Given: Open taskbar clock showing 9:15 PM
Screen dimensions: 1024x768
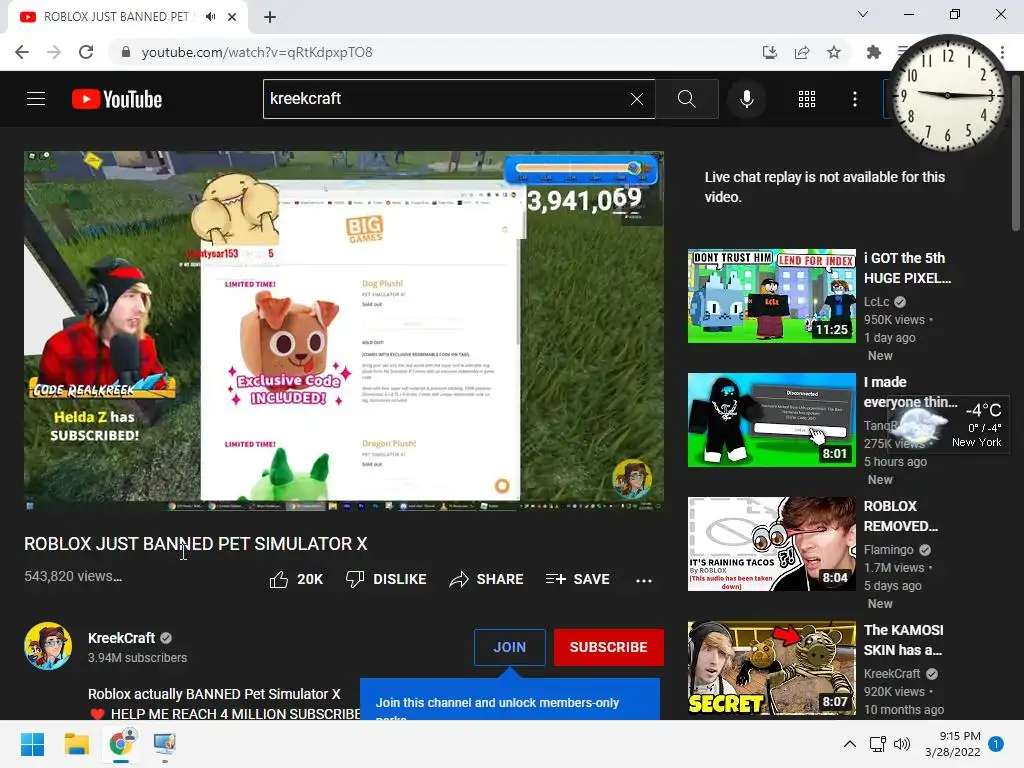Looking at the screenshot, I should (953, 744).
